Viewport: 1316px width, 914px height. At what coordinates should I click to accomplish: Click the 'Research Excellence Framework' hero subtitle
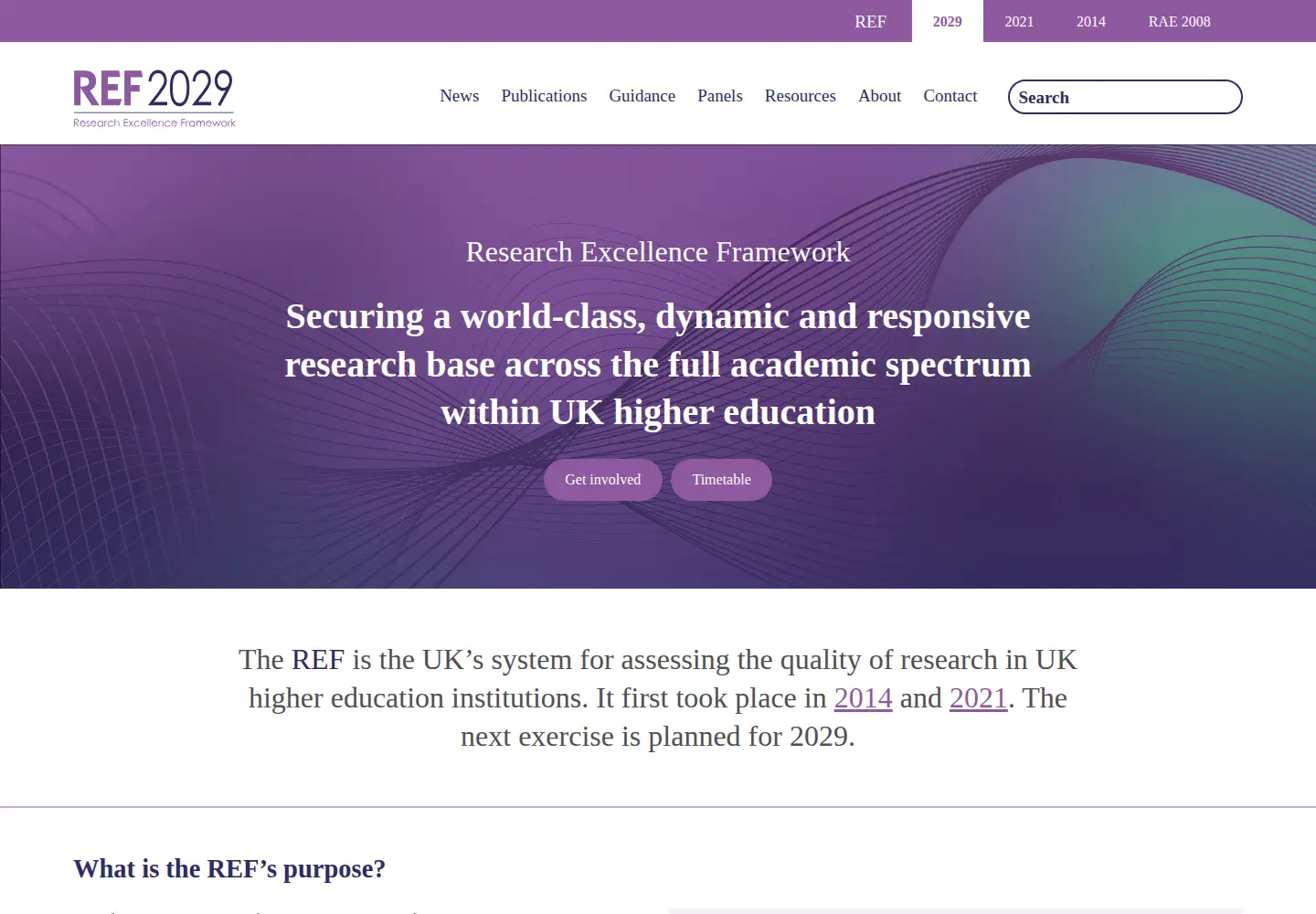658,252
